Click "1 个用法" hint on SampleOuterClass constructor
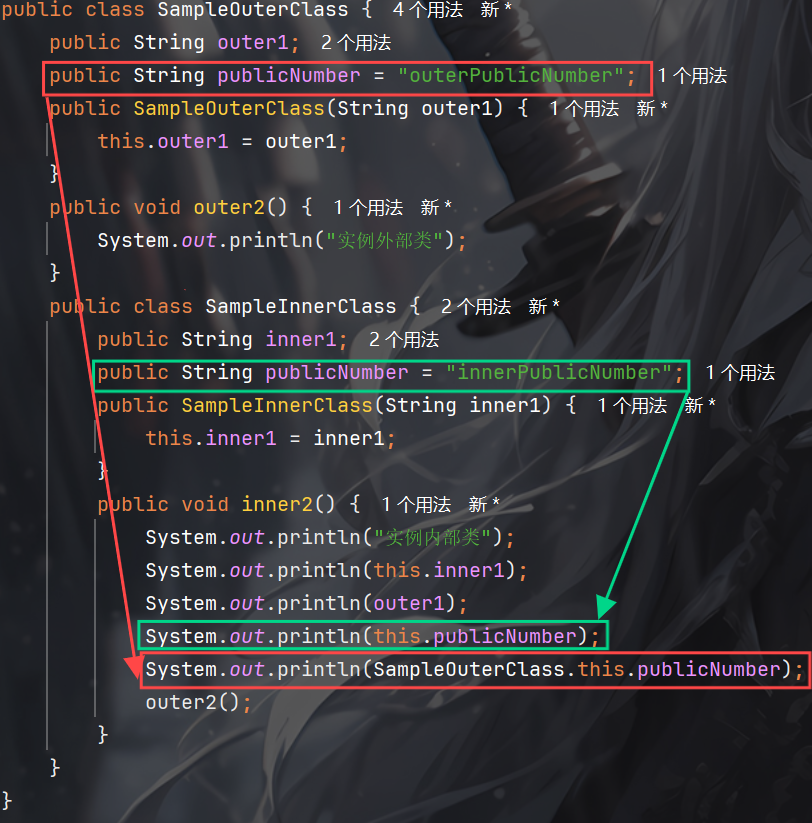812x823 pixels. point(584,109)
